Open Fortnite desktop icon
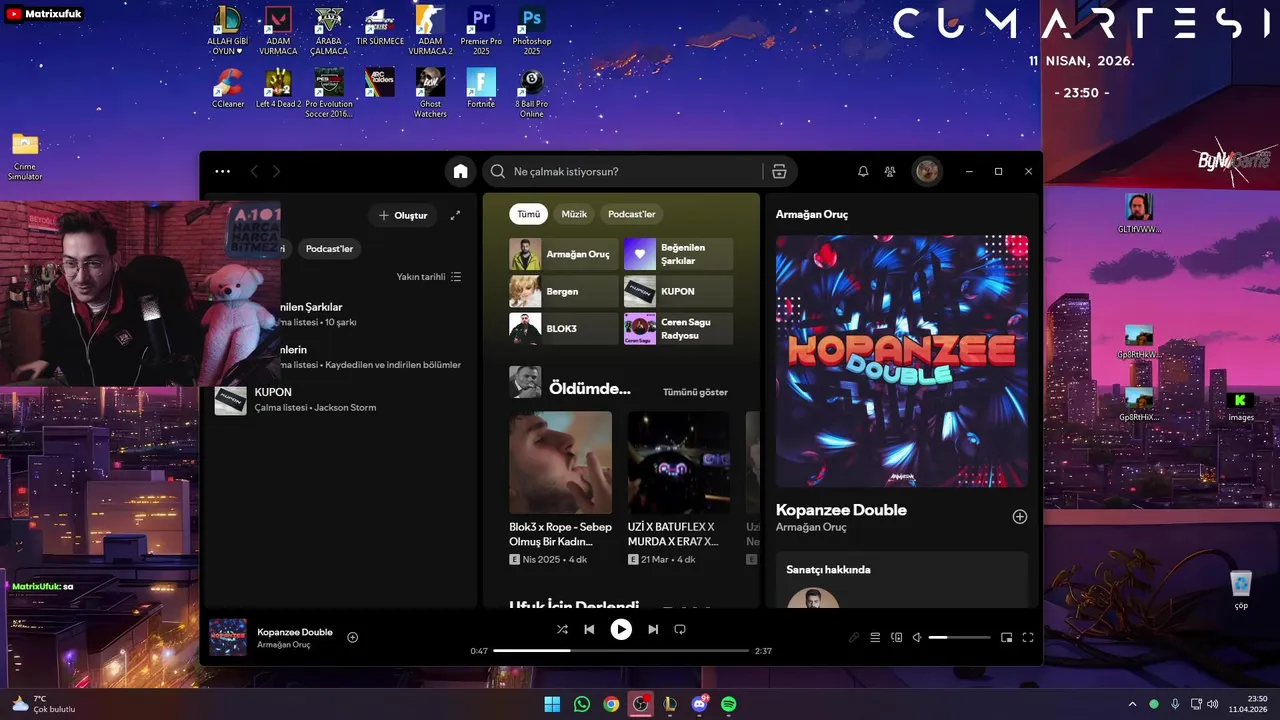 coord(481,88)
